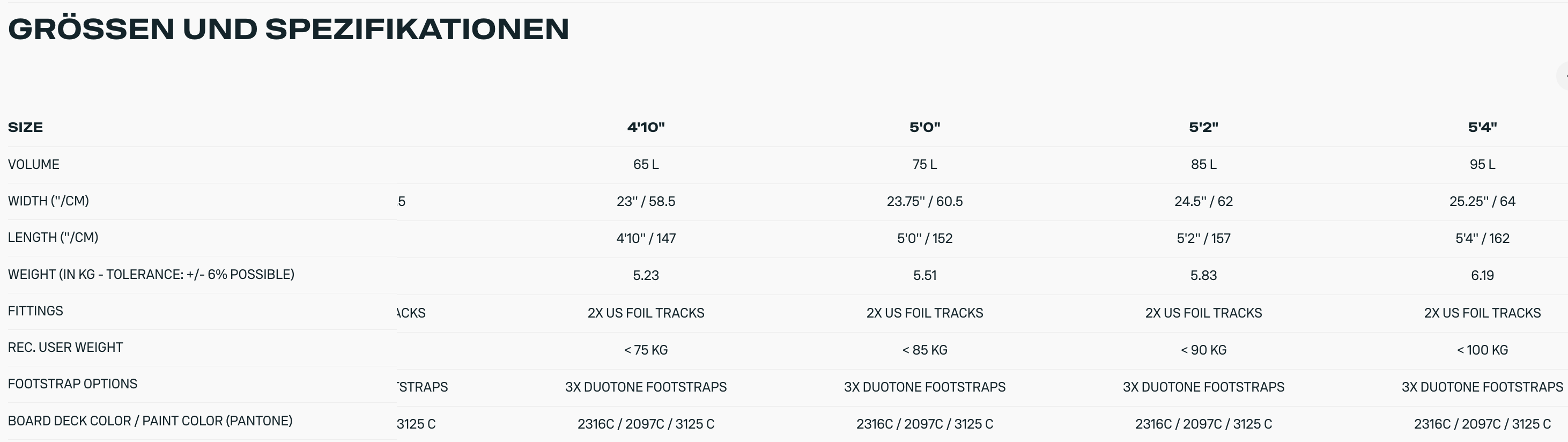This screenshot has width=1568, height=442.
Task: Click the SIZE header label
Action: [26, 127]
